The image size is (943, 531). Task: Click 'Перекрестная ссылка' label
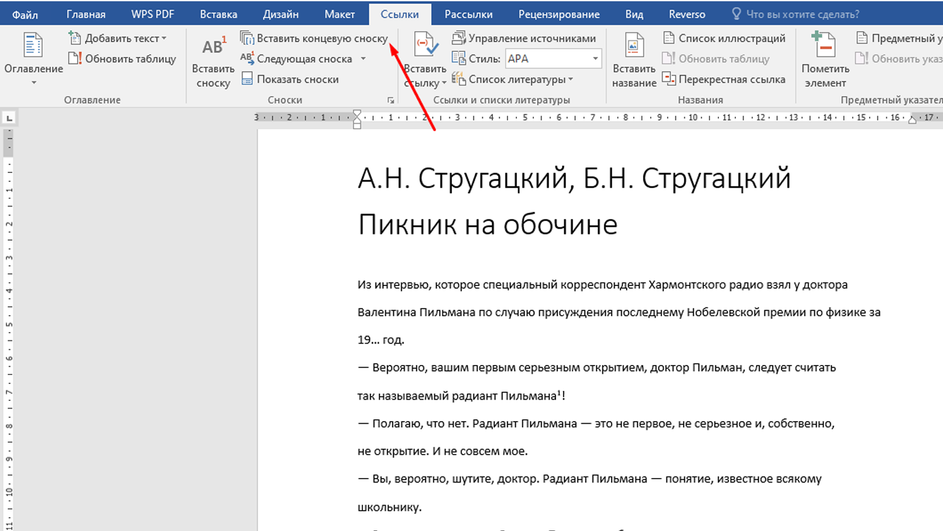[732, 79]
